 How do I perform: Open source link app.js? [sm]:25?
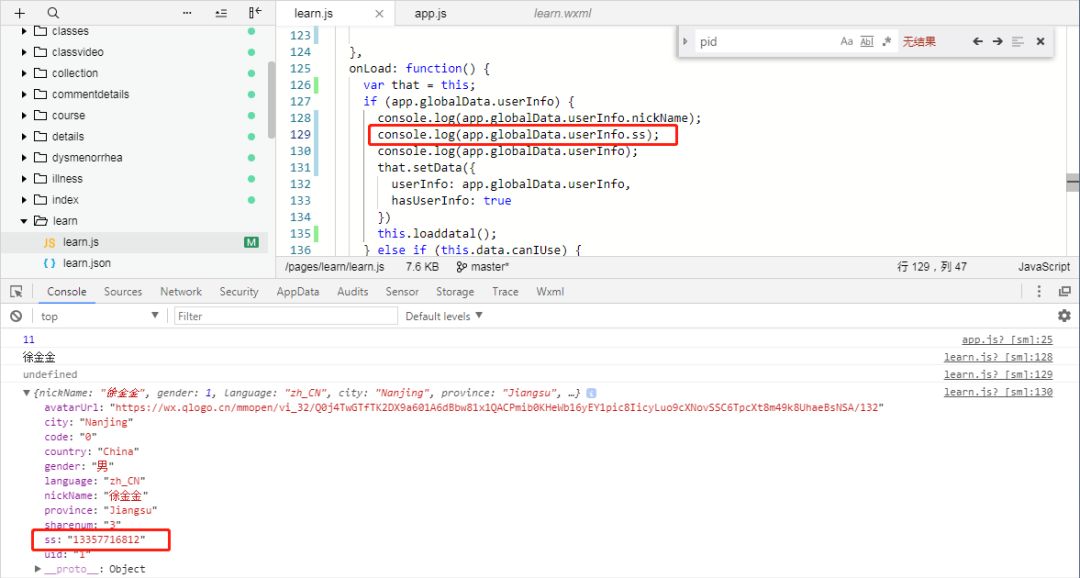(x=1007, y=340)
